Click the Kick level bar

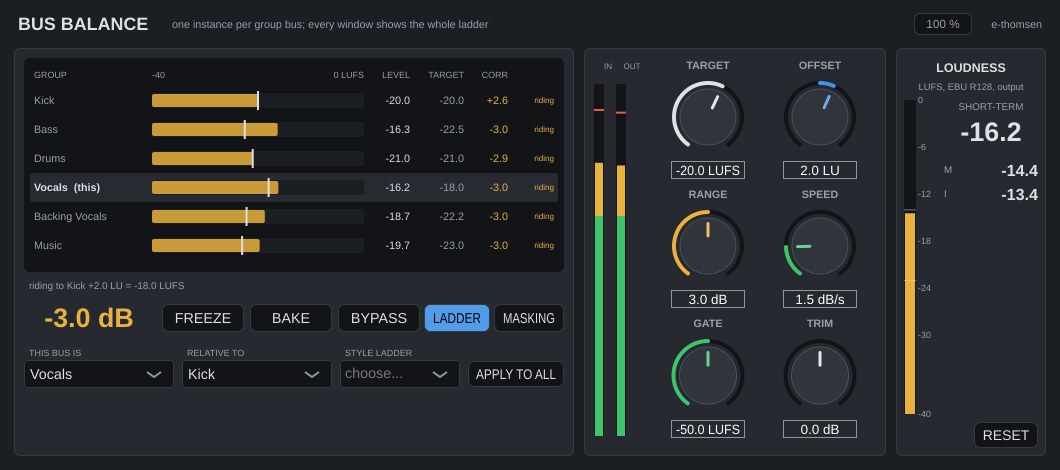258,101
